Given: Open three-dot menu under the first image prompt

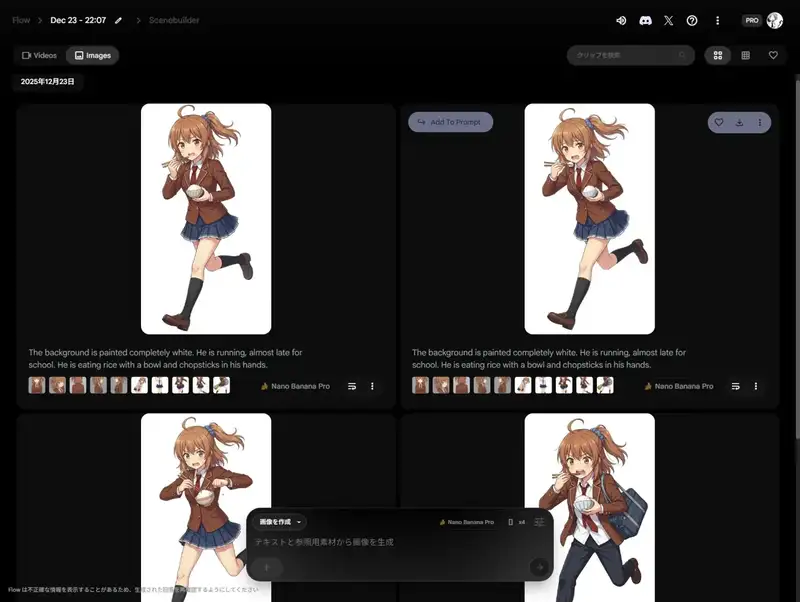Looking at the screenshot, I should [x=372, y=386].
